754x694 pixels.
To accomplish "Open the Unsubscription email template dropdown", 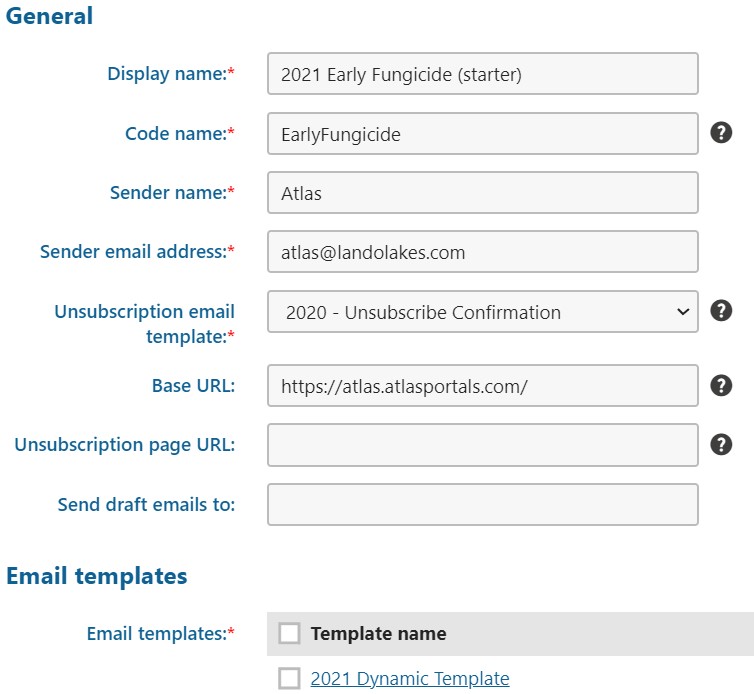I will [x=482, y=312].
